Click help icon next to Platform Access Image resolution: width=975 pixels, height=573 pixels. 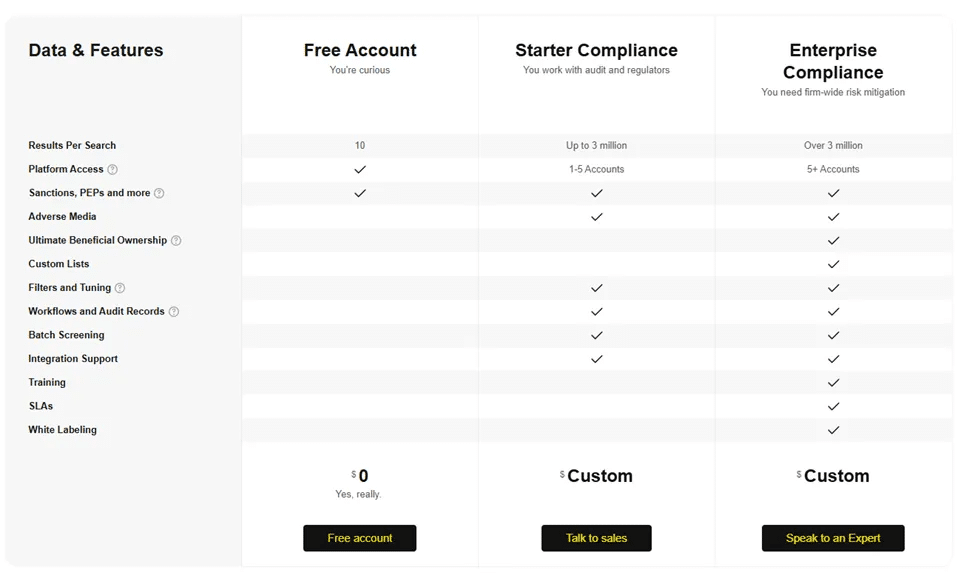113,169
